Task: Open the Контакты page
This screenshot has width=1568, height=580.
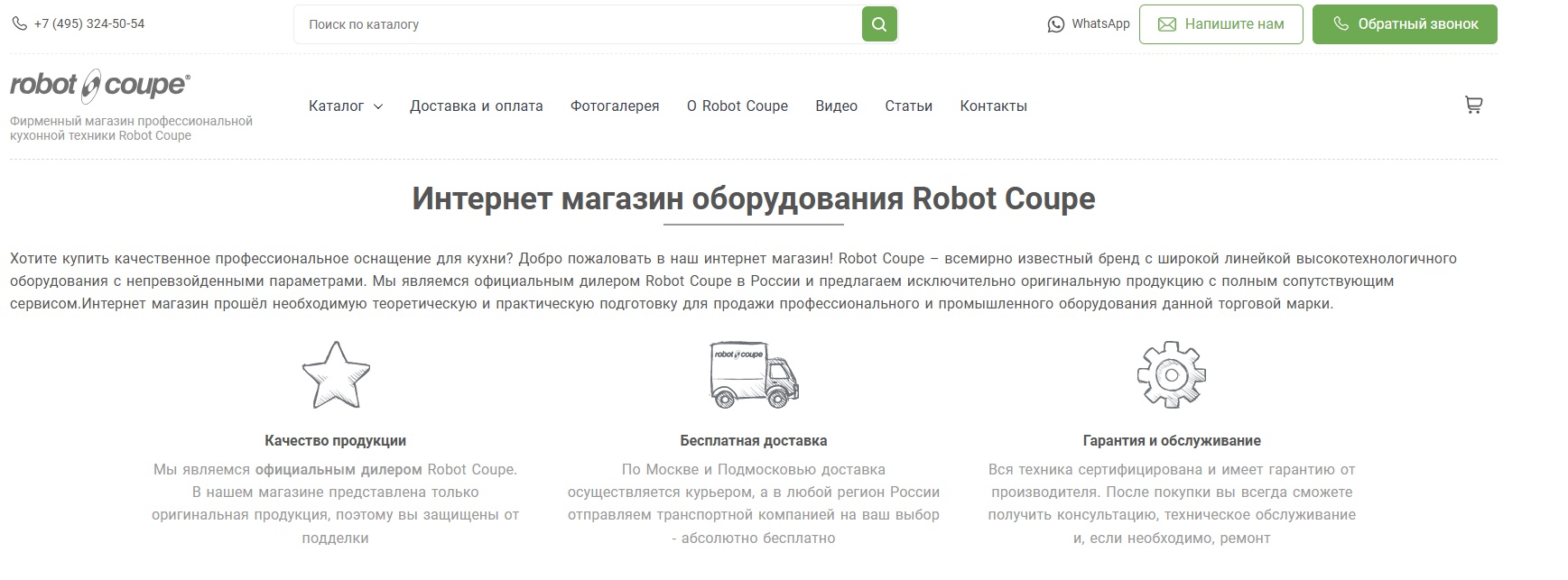Action: click(x=993, y=106)
